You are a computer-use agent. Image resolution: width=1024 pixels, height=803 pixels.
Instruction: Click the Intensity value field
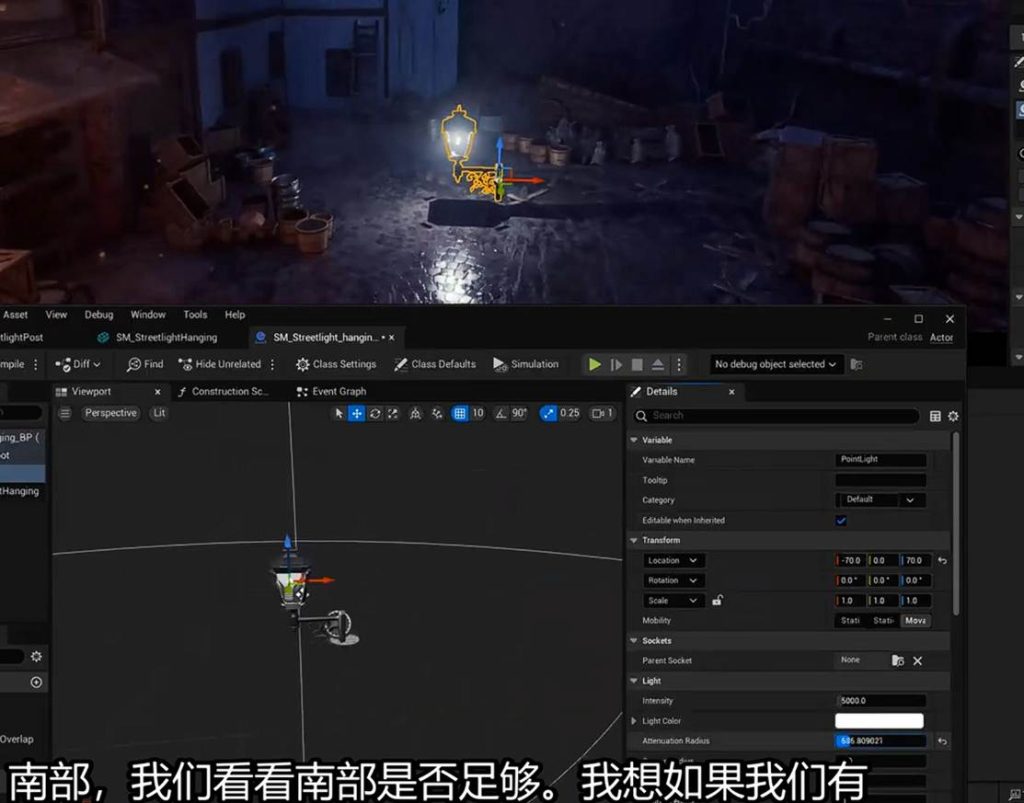pyautogui.click(x=880, y=701)
